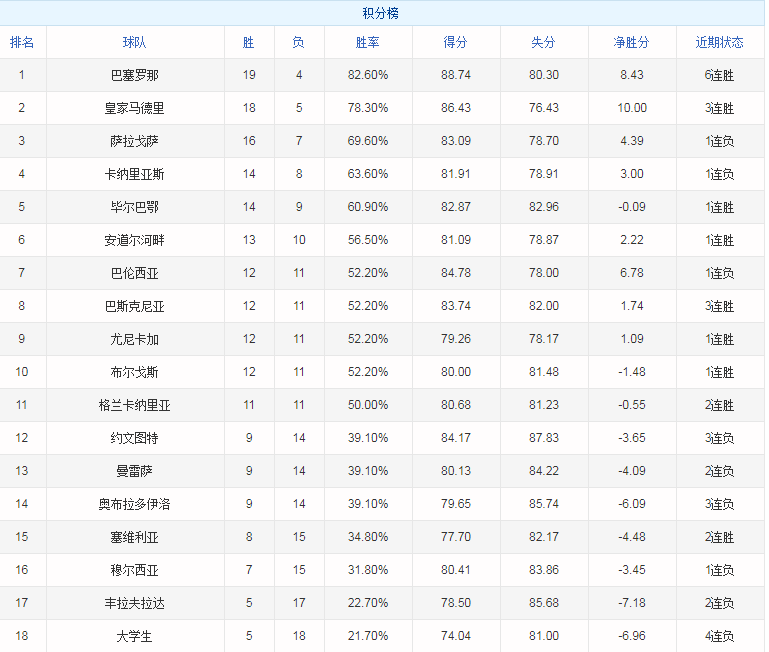Click the 胜 column header
Viewport: 769px width, 652px height.
point(249,42)
